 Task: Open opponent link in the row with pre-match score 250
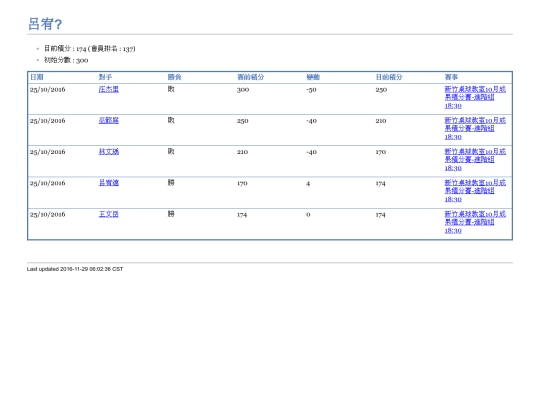point(108,120)
